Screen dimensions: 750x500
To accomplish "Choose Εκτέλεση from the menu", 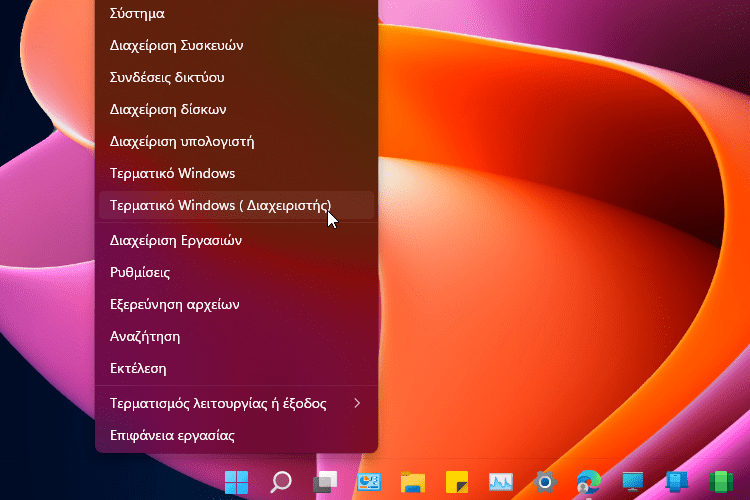I will 236,368.
